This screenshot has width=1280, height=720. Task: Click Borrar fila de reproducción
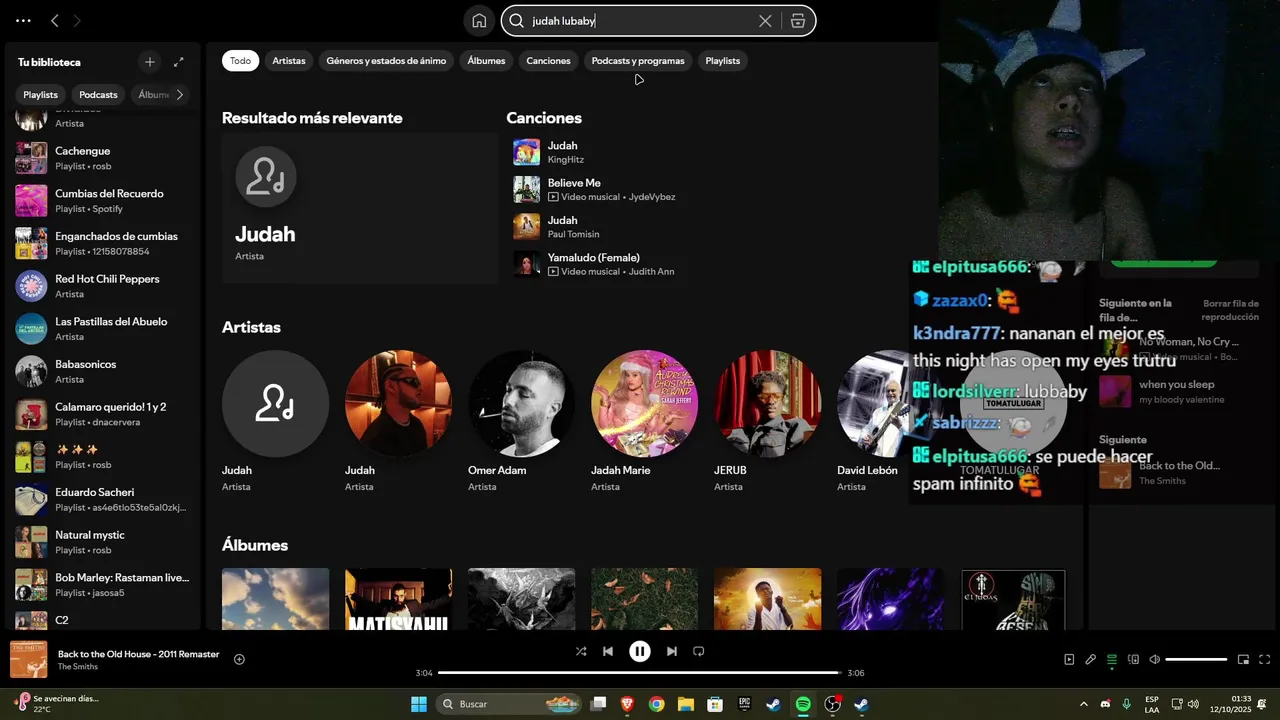pos(1230,310)
